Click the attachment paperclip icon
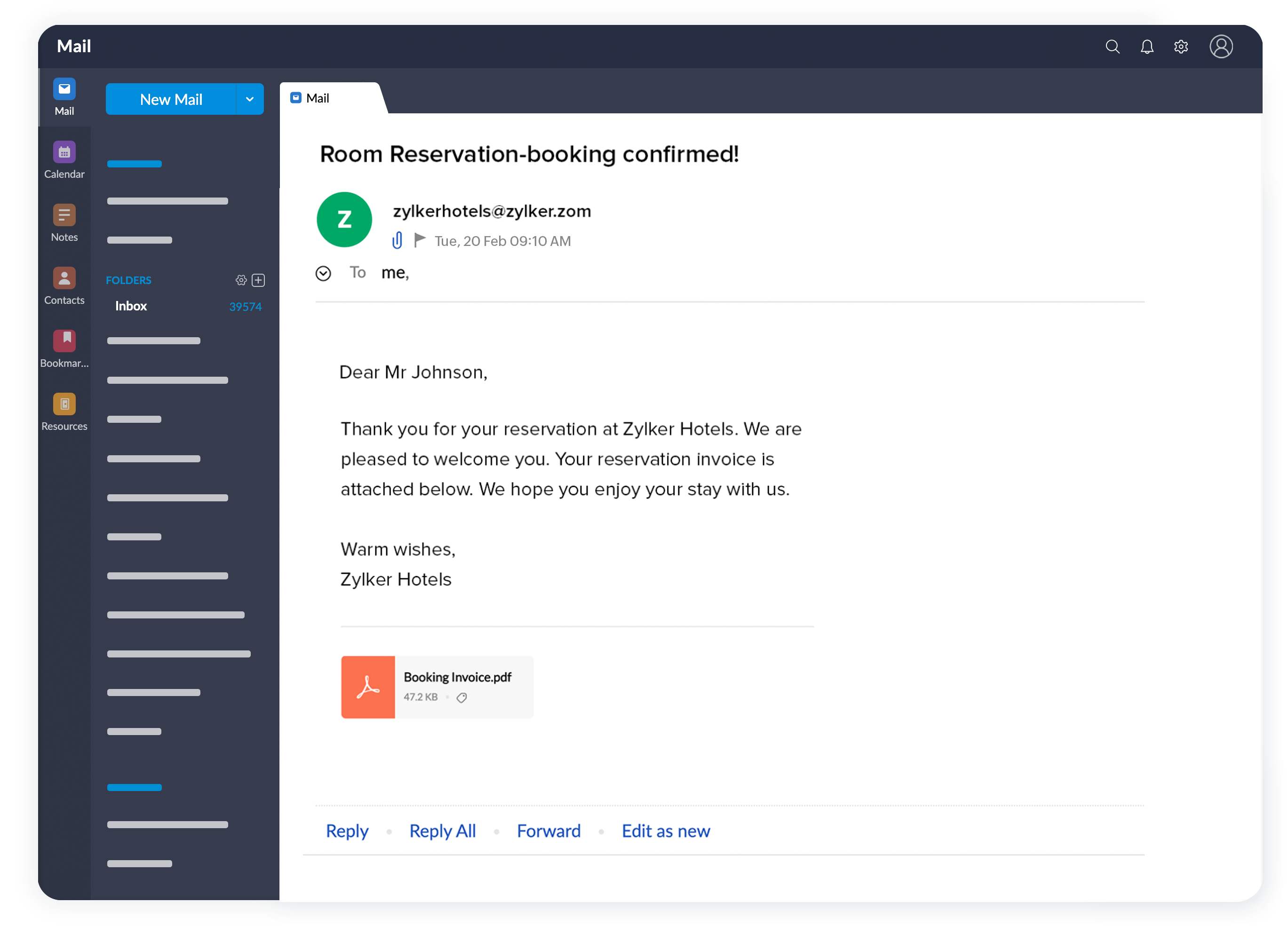1288x934 pixels. click(x=397, y=240)
